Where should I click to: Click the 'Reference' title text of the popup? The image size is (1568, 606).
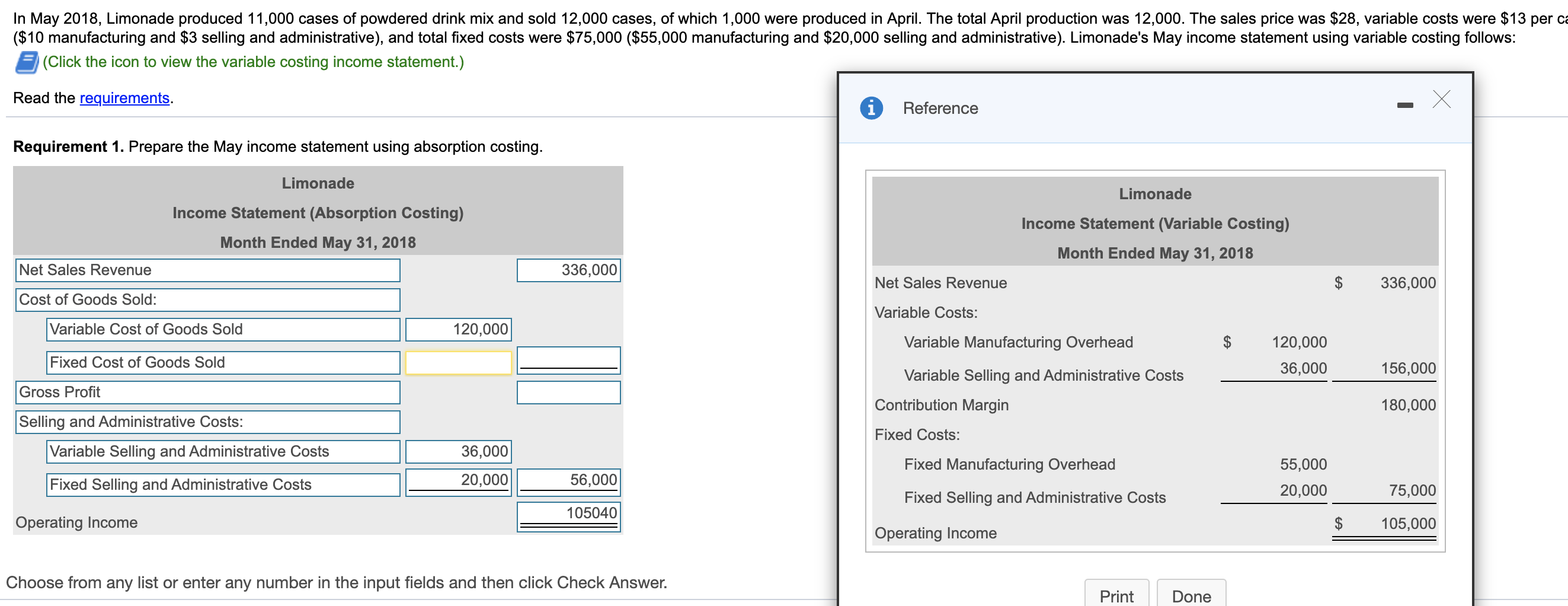point(940,109)
